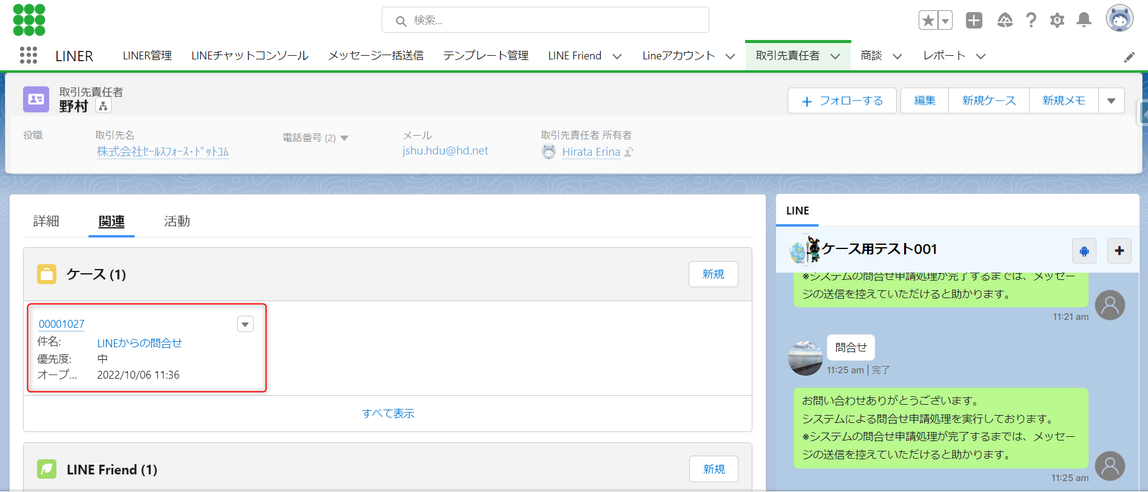The image size is (1148, 492).
Task: Expand the レポート tab chevron
Action: (x=981, y=56)
